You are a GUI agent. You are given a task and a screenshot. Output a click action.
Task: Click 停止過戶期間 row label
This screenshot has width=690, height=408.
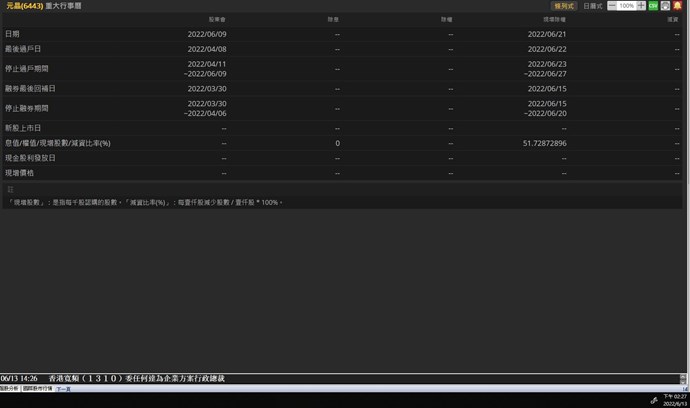tap(26, 69)
